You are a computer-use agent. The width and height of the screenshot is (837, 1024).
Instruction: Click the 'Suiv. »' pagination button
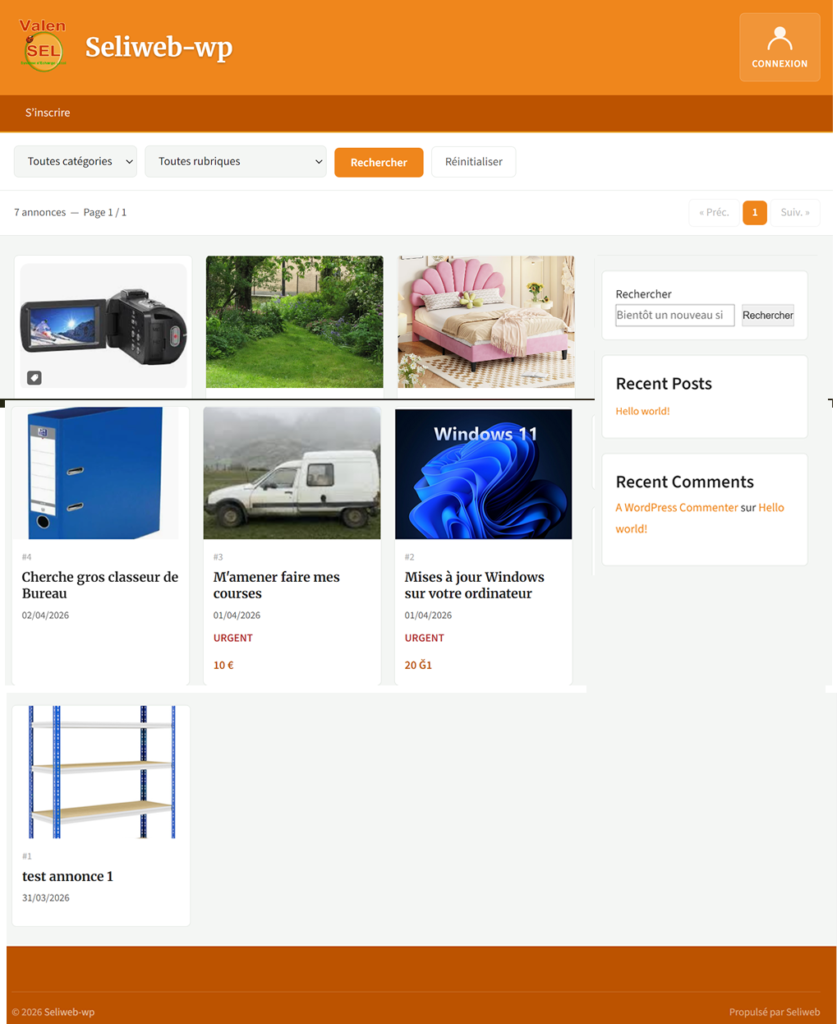coord(794,213)
